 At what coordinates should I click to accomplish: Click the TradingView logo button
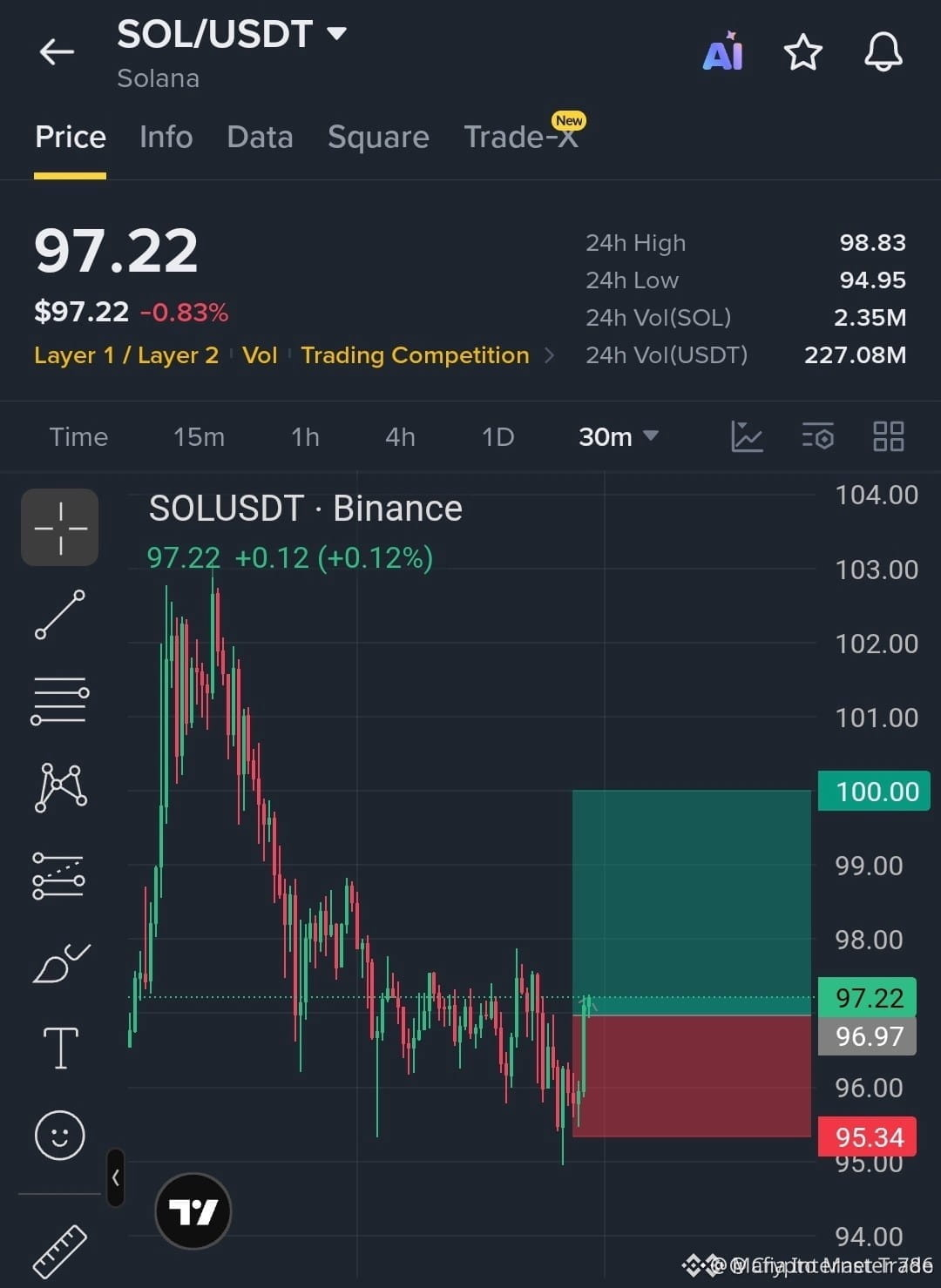193,1210
